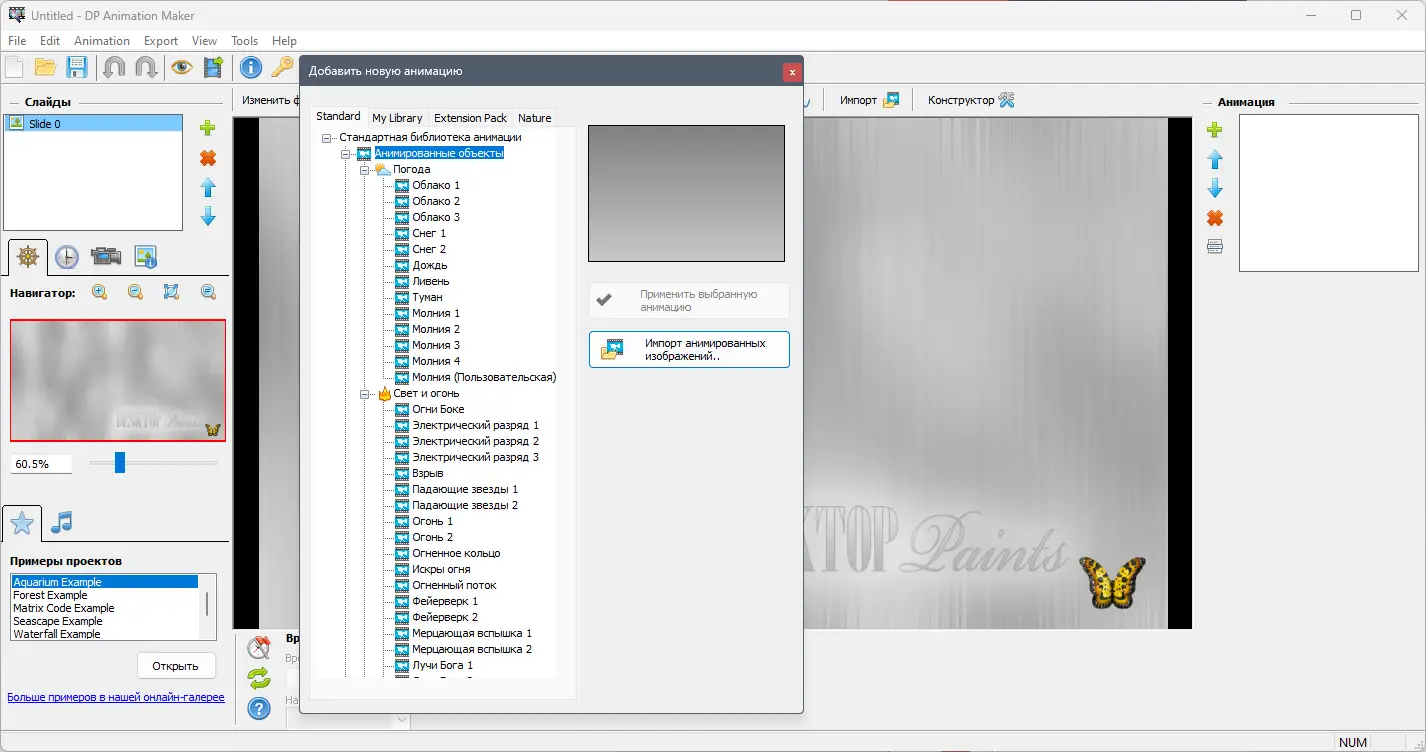Screen dimensions: 1426x752
Task: Switch to the music note tab
Action: (62, 522)
